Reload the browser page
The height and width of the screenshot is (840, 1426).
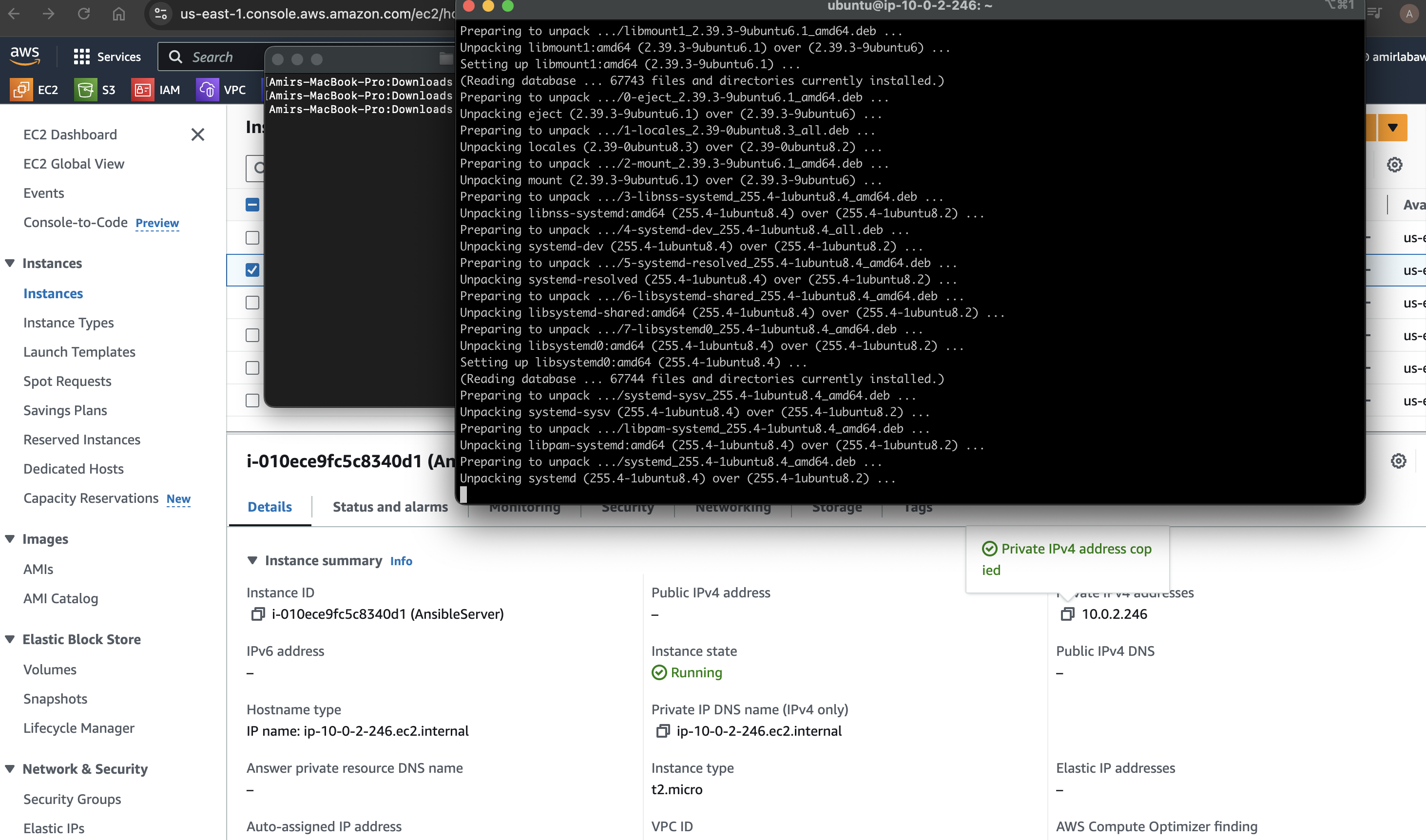(x=84, y=14)
